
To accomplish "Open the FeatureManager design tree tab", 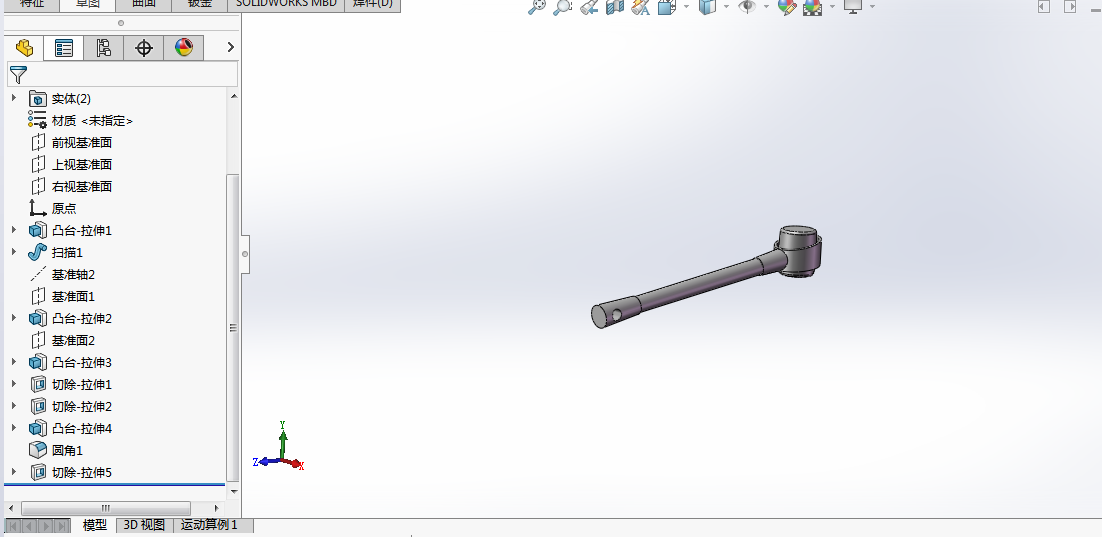I will (24, 48).
